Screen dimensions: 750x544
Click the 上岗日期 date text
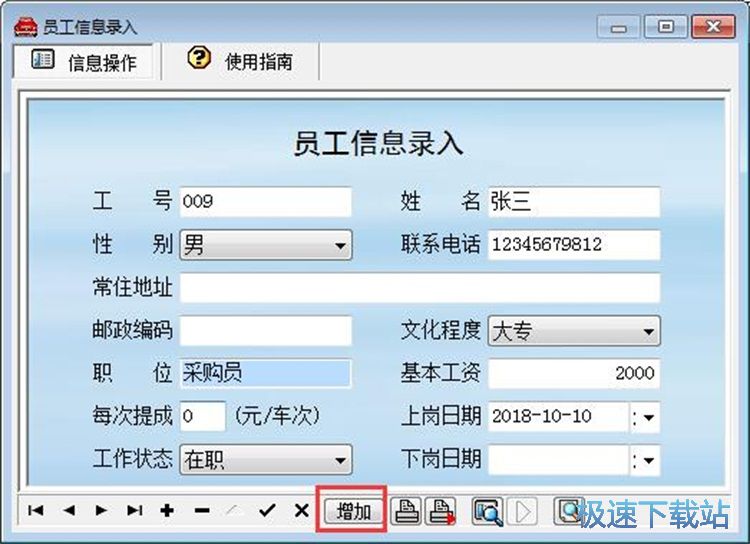click(x=542, y=416)
